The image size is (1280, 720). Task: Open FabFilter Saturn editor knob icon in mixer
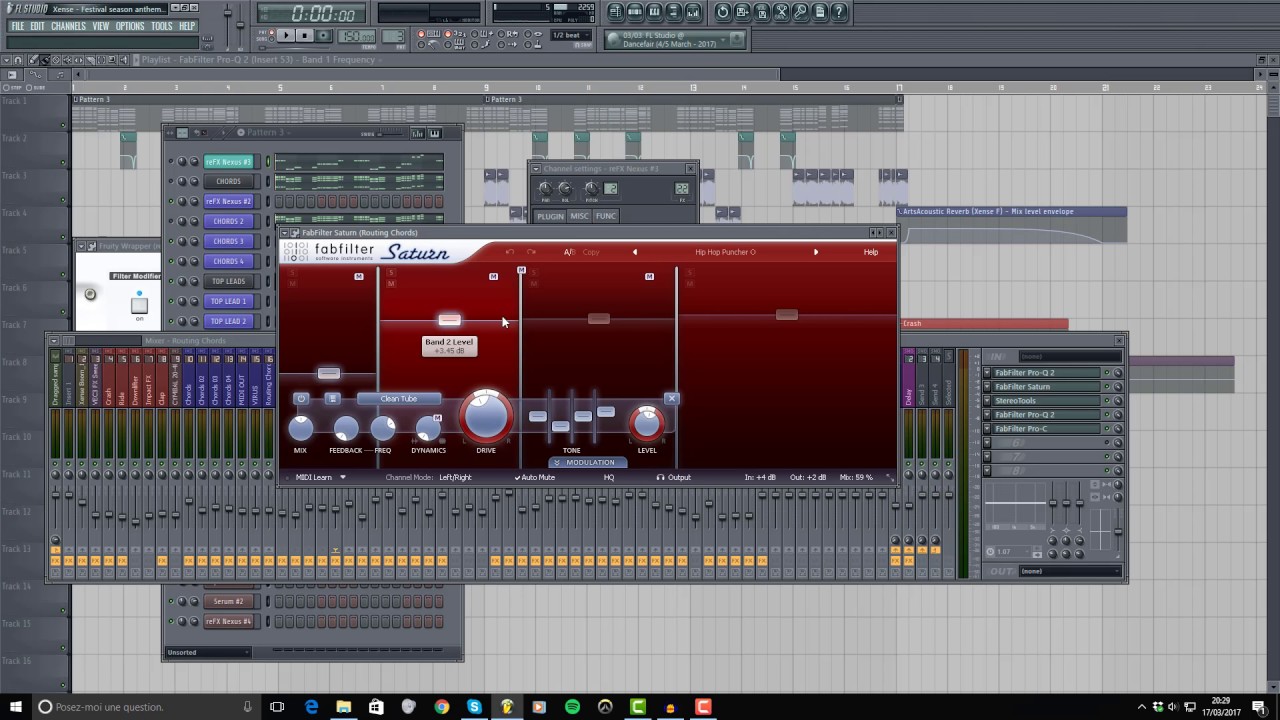(x=1118, y=387)
